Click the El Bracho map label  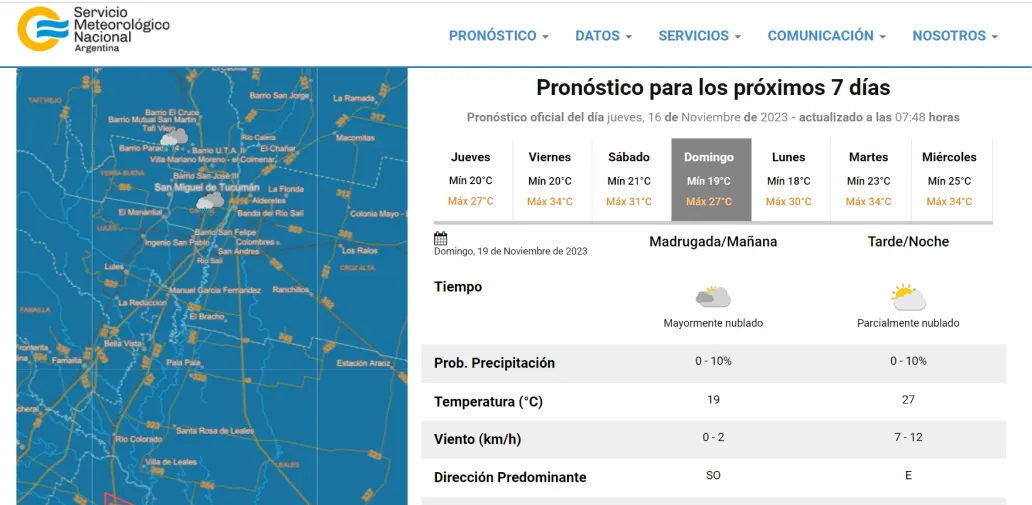click(207, 316)
